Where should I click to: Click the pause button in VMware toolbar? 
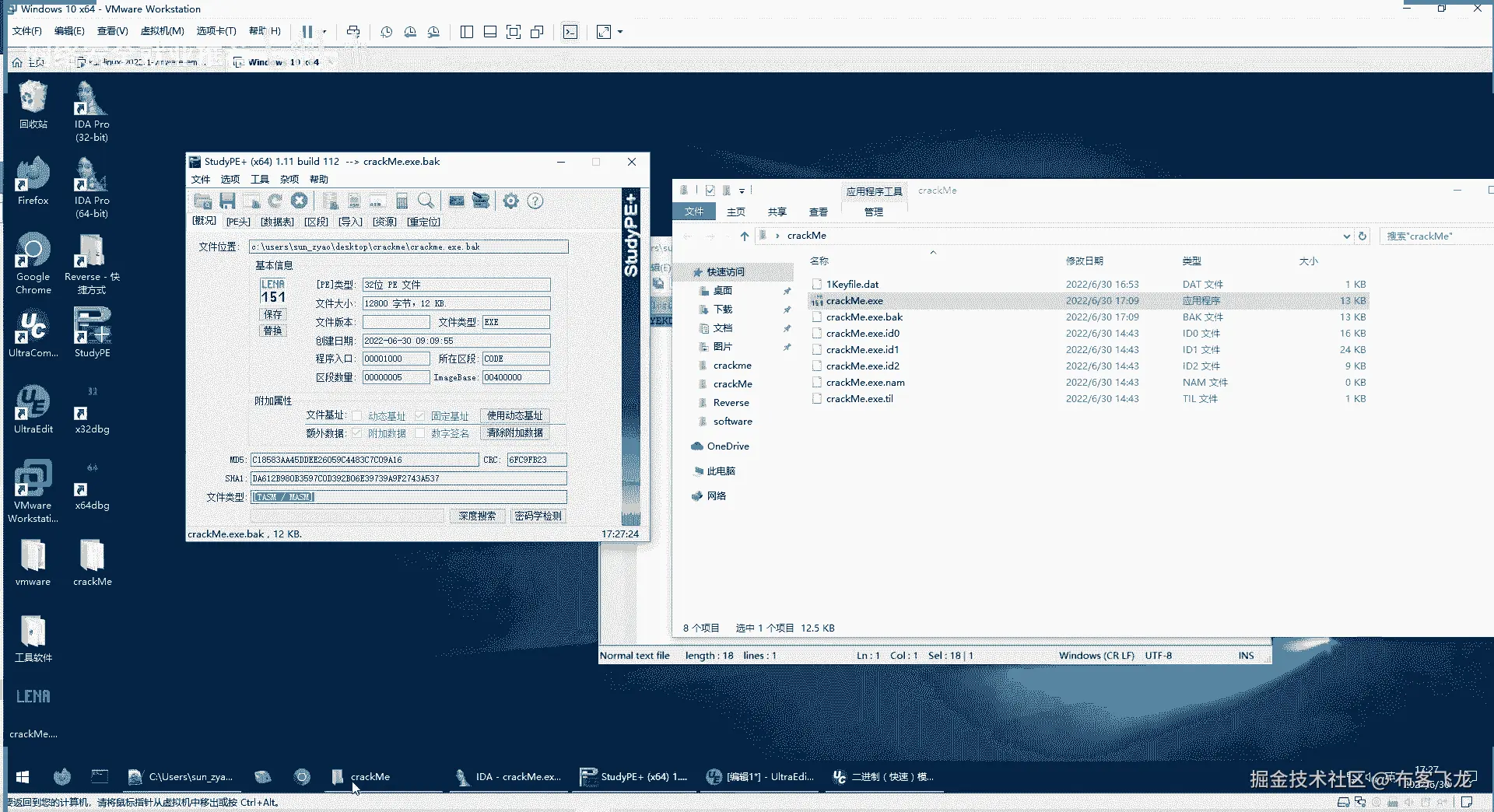click(x=307, y=32)
